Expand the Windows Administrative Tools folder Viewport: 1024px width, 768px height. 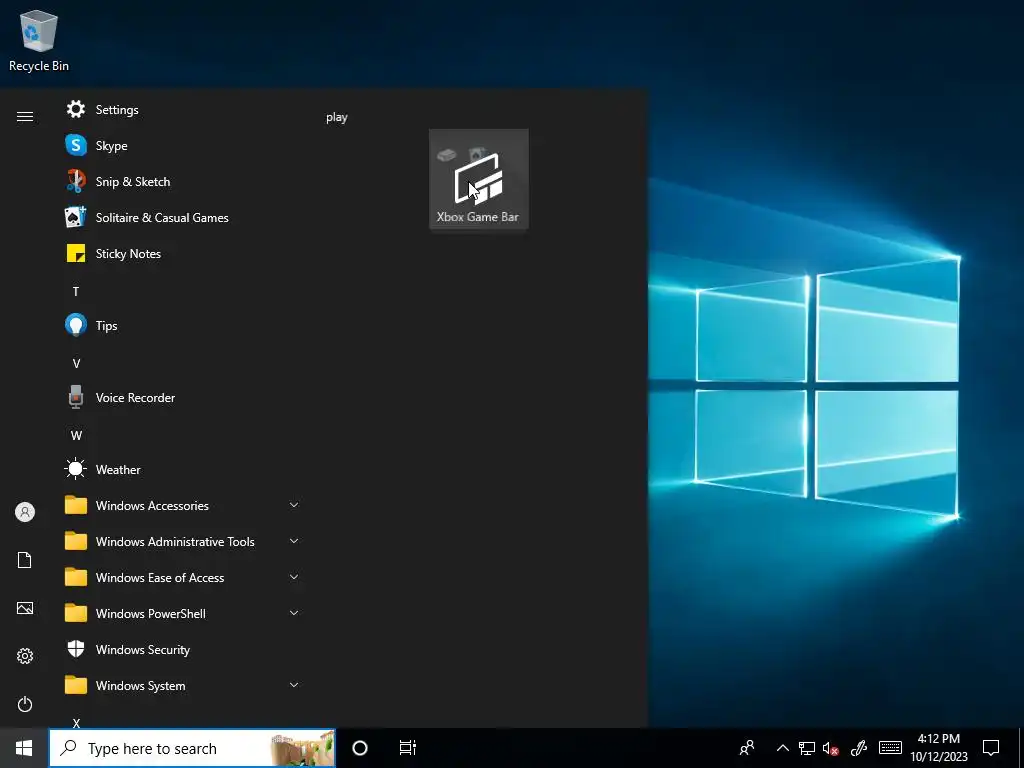[x=182, y=541]
